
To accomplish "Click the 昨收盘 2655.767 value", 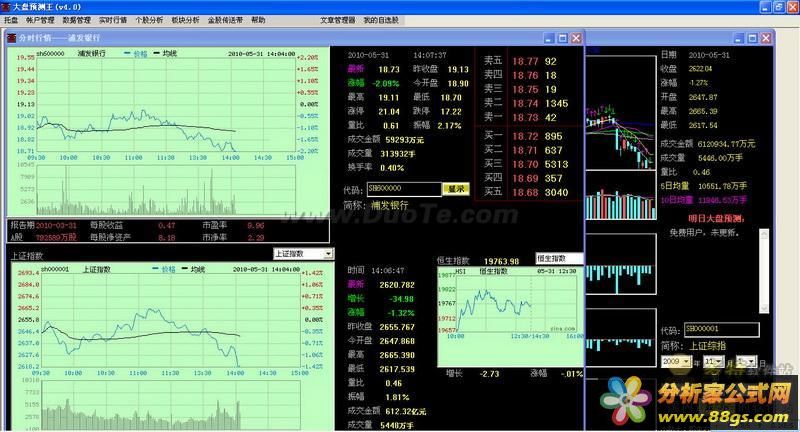I will (397, 327).
